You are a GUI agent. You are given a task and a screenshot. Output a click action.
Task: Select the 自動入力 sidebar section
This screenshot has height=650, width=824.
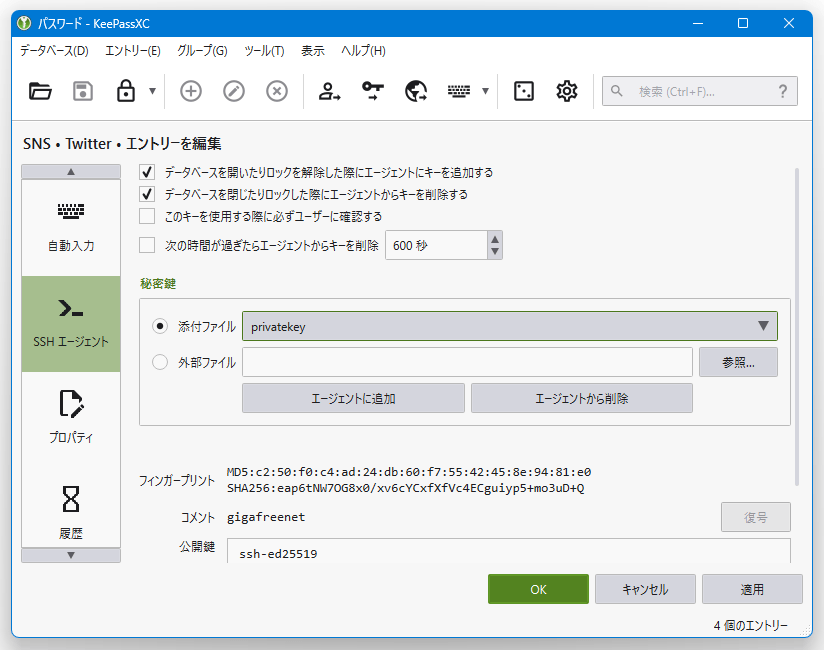pos(71,228)
